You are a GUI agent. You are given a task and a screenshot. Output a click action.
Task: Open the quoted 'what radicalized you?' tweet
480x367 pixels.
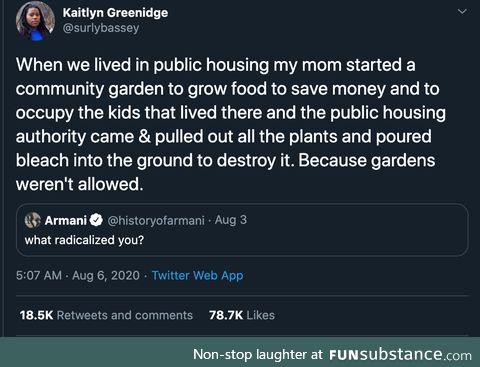pyautogui.click(x=242, y=230)
